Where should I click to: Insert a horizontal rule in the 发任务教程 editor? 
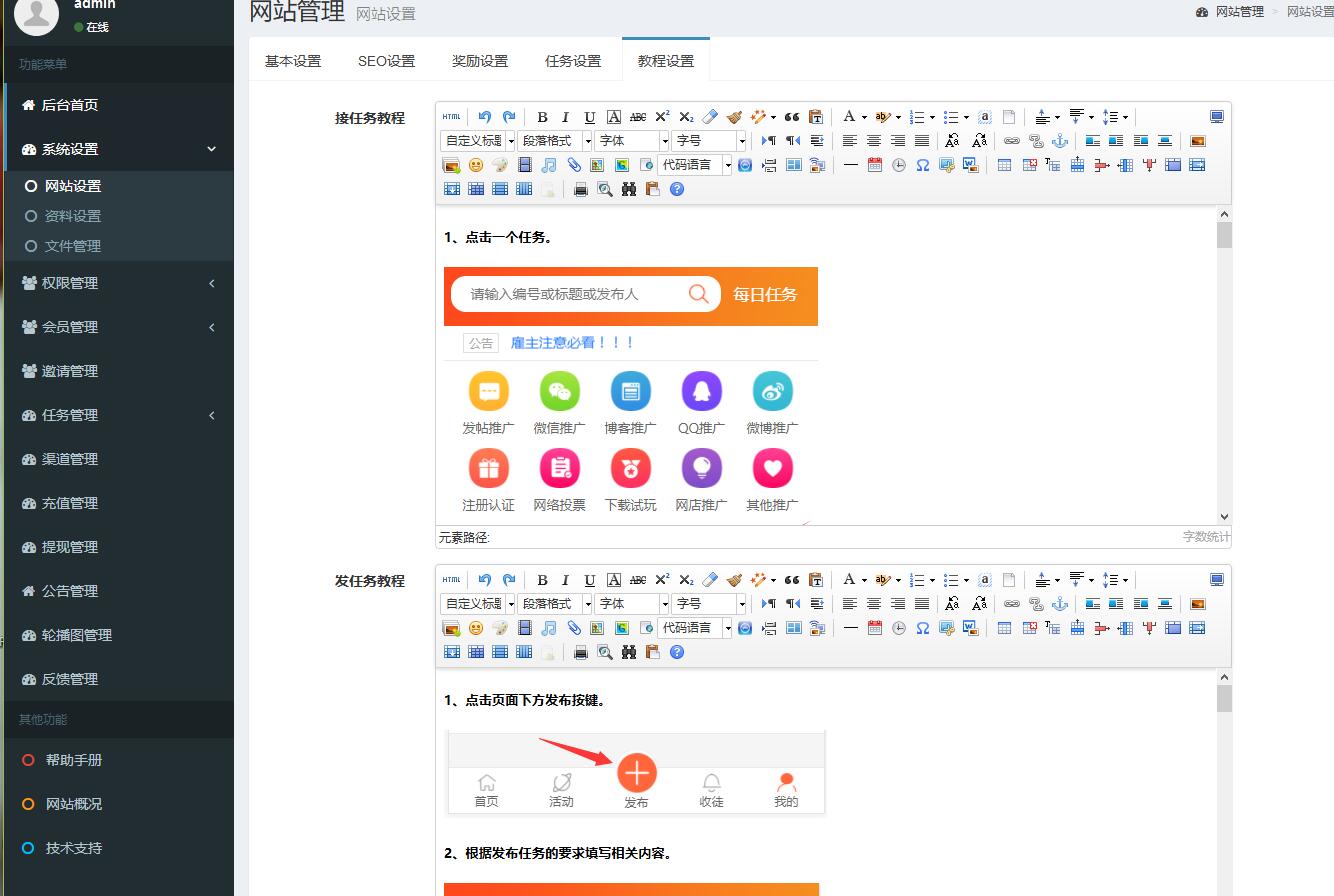851,628
